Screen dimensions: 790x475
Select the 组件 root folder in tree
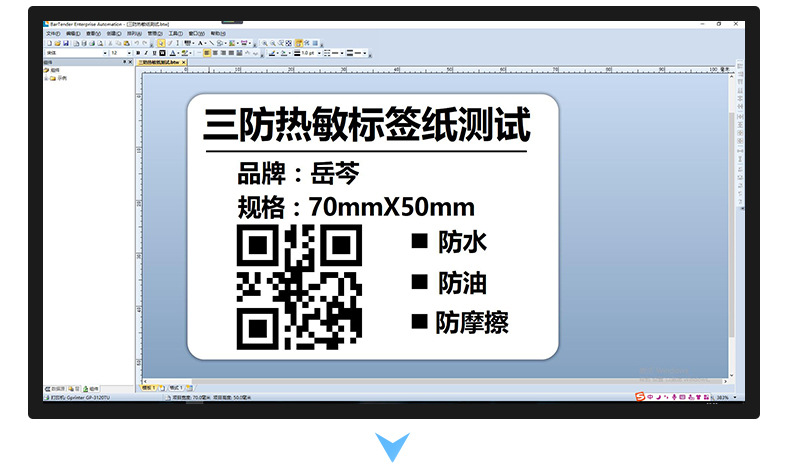pyautogui.click(x=52, y=70)
